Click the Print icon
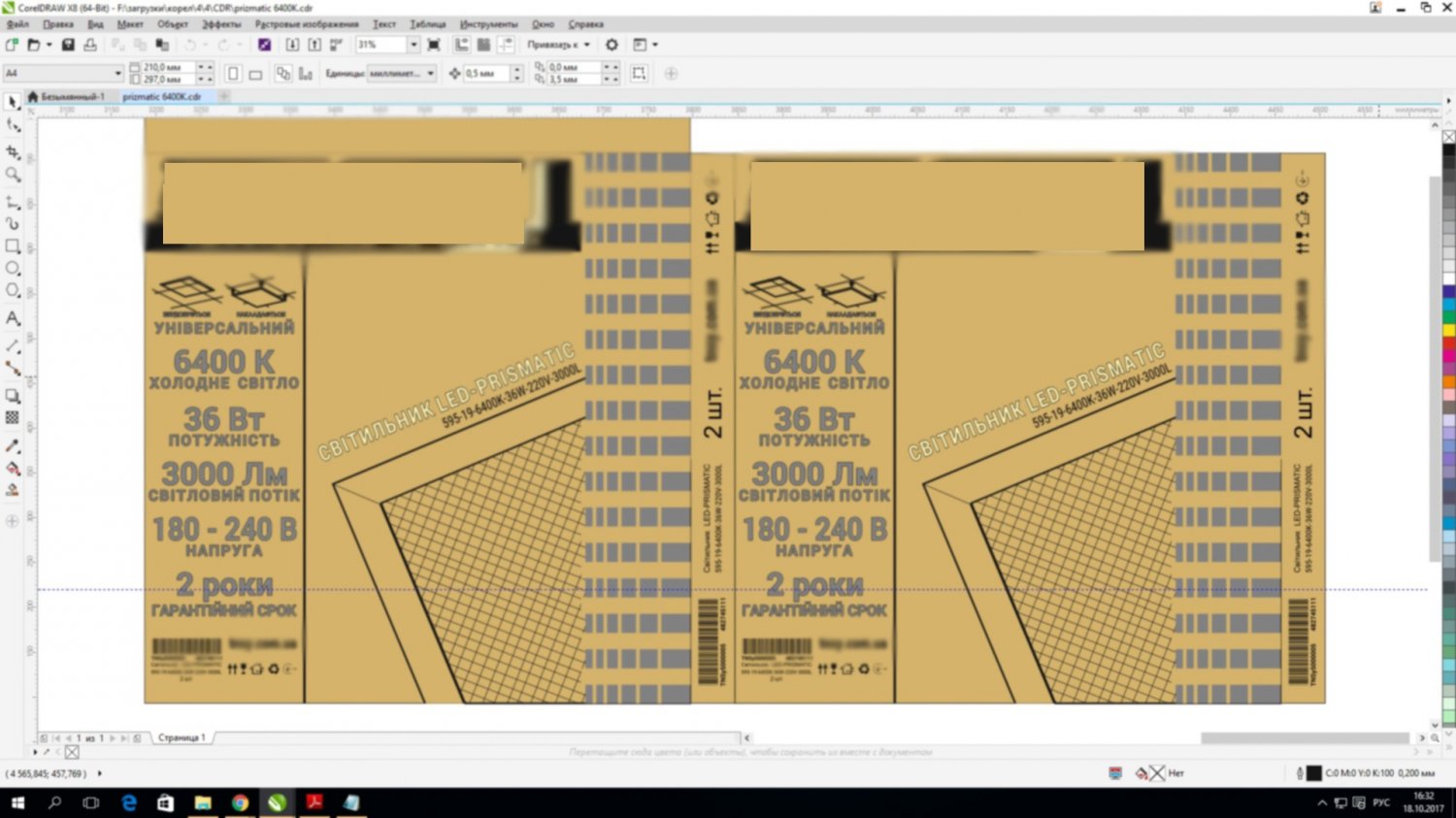This screenshot has height=818, width=1456. point(90,45)
